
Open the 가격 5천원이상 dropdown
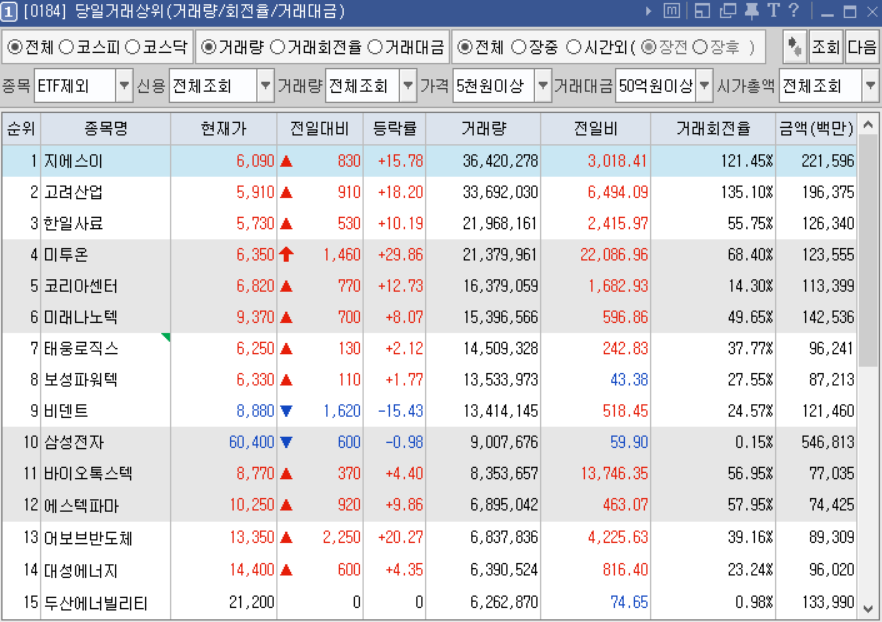[x=542, y=85]
